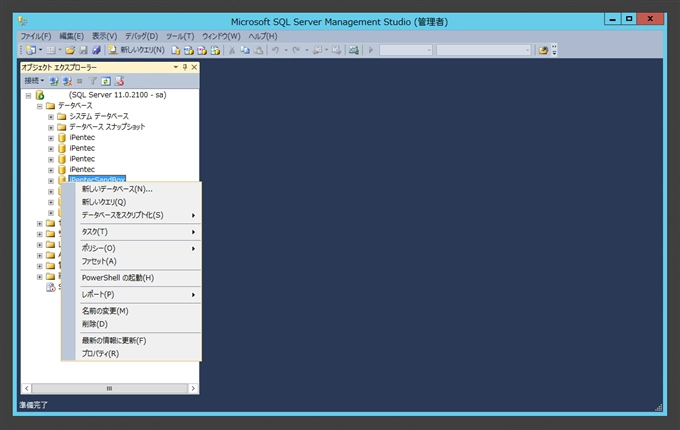Click the Analysis Services DMX Query icon

click(x=202, y=50)
